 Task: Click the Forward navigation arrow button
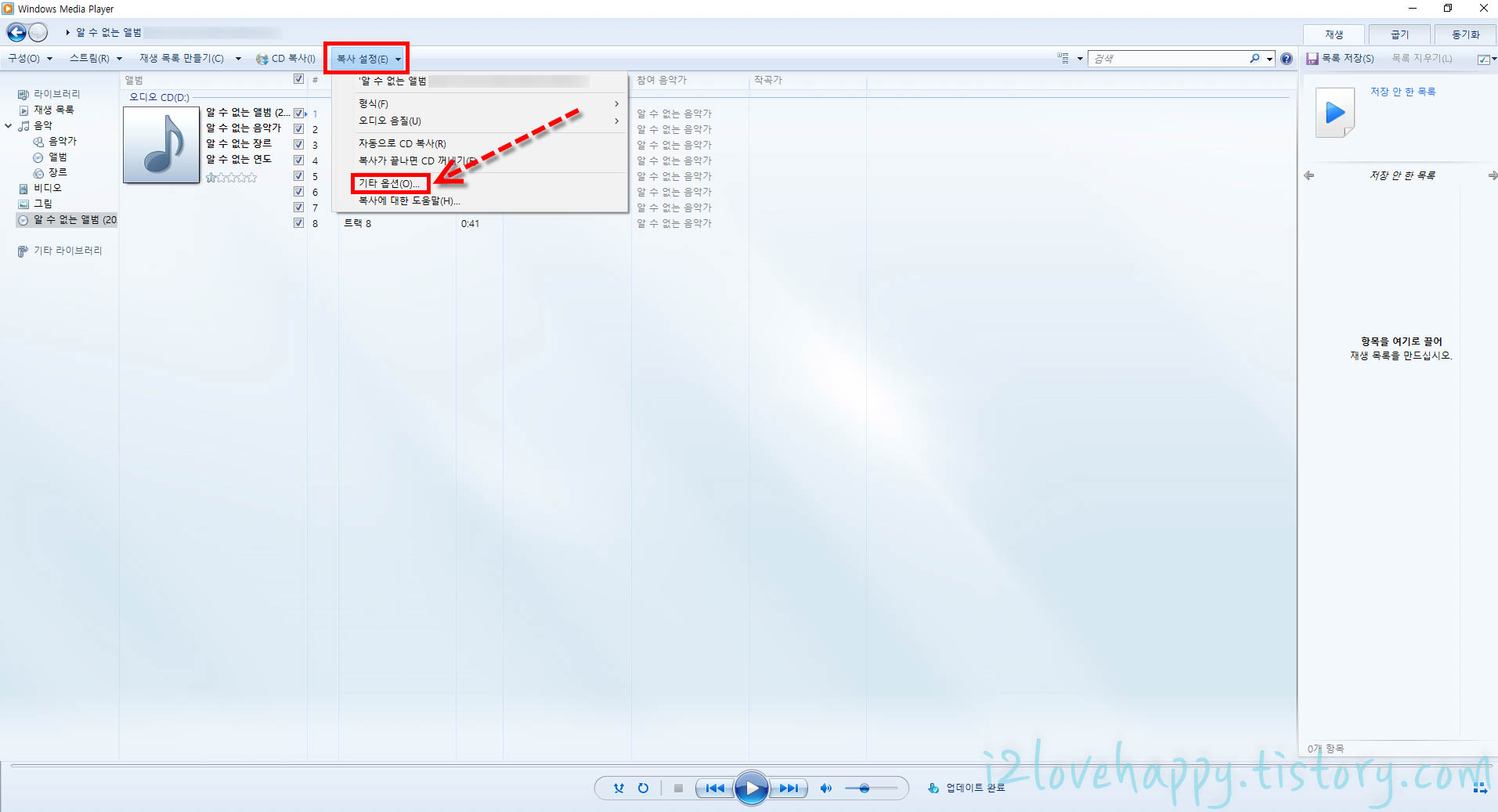tap(38, 32)
